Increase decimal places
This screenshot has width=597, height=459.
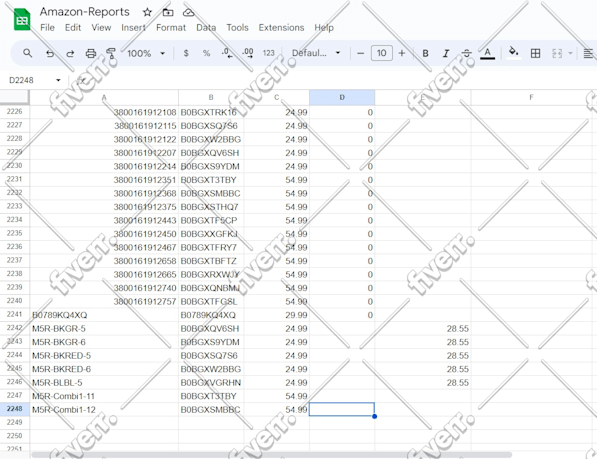coord(248,53)
